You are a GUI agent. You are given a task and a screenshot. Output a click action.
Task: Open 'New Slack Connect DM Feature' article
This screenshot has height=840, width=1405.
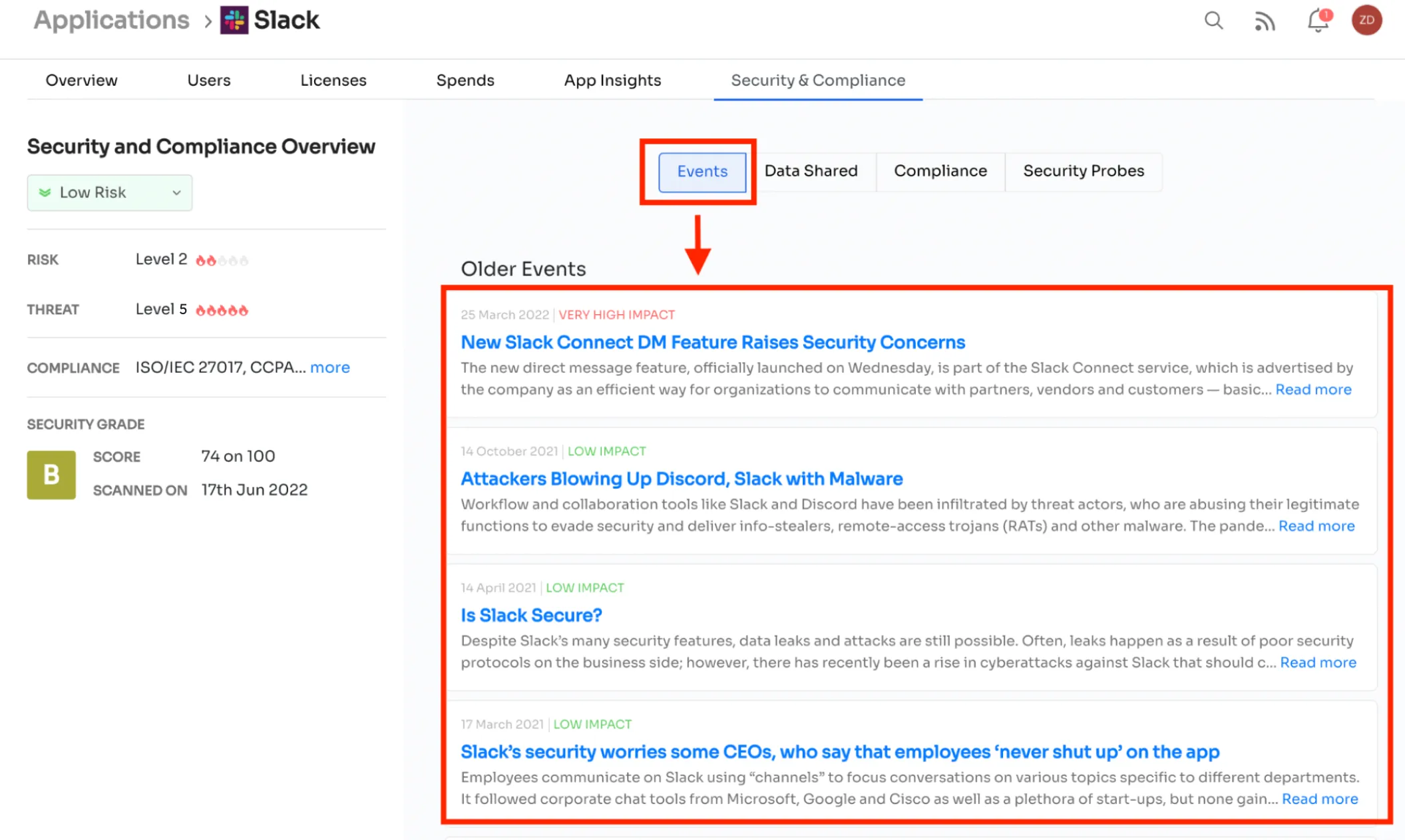point(713,342)
